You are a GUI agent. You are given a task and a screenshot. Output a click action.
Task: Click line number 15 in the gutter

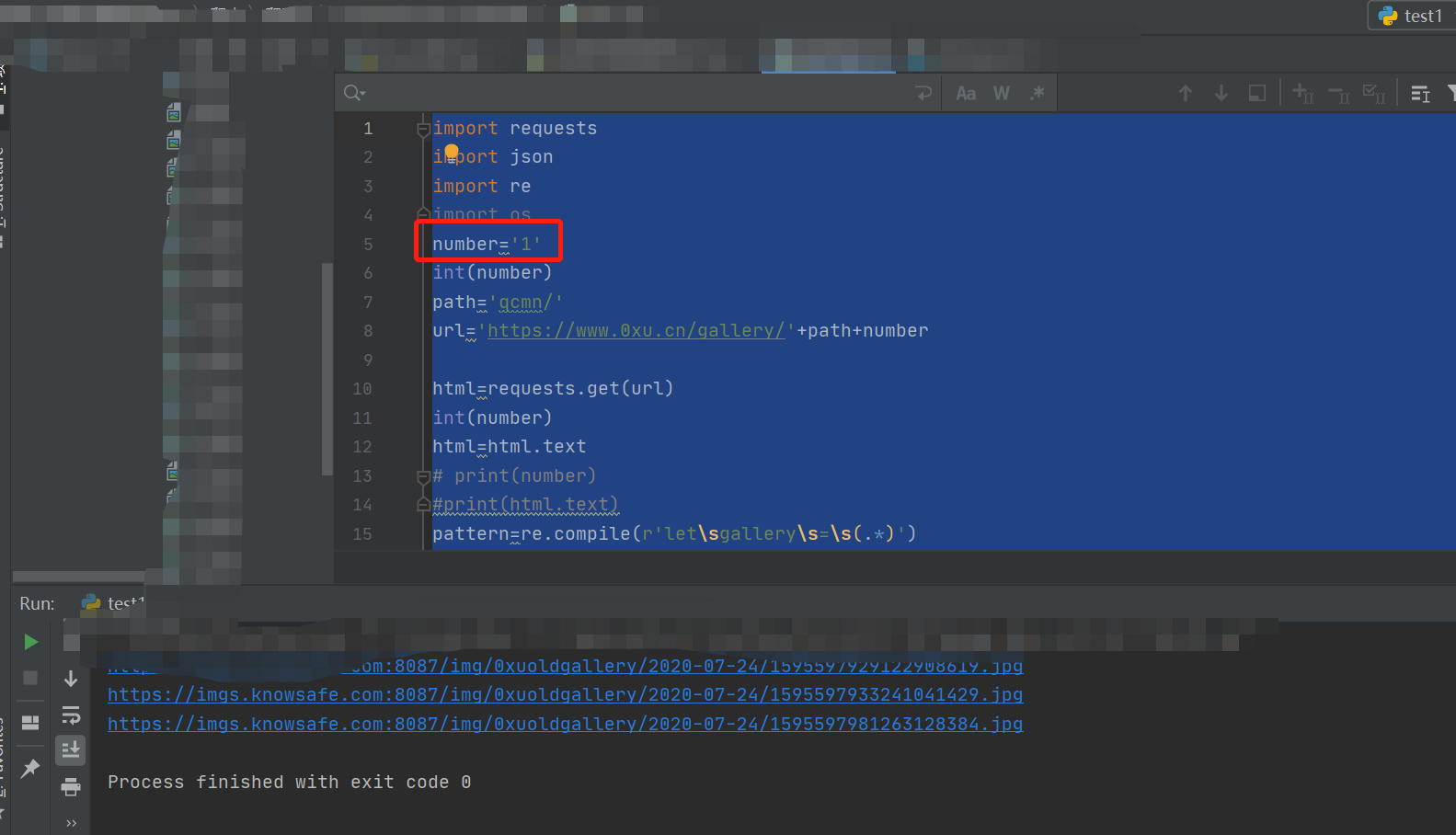(362, 534)
